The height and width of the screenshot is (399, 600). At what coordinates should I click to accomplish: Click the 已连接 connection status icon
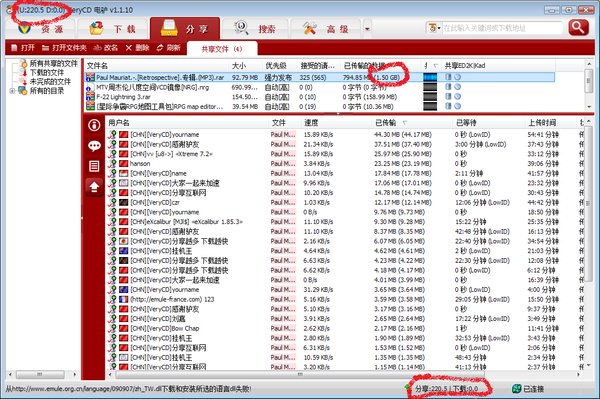click(x=516, y=389)
